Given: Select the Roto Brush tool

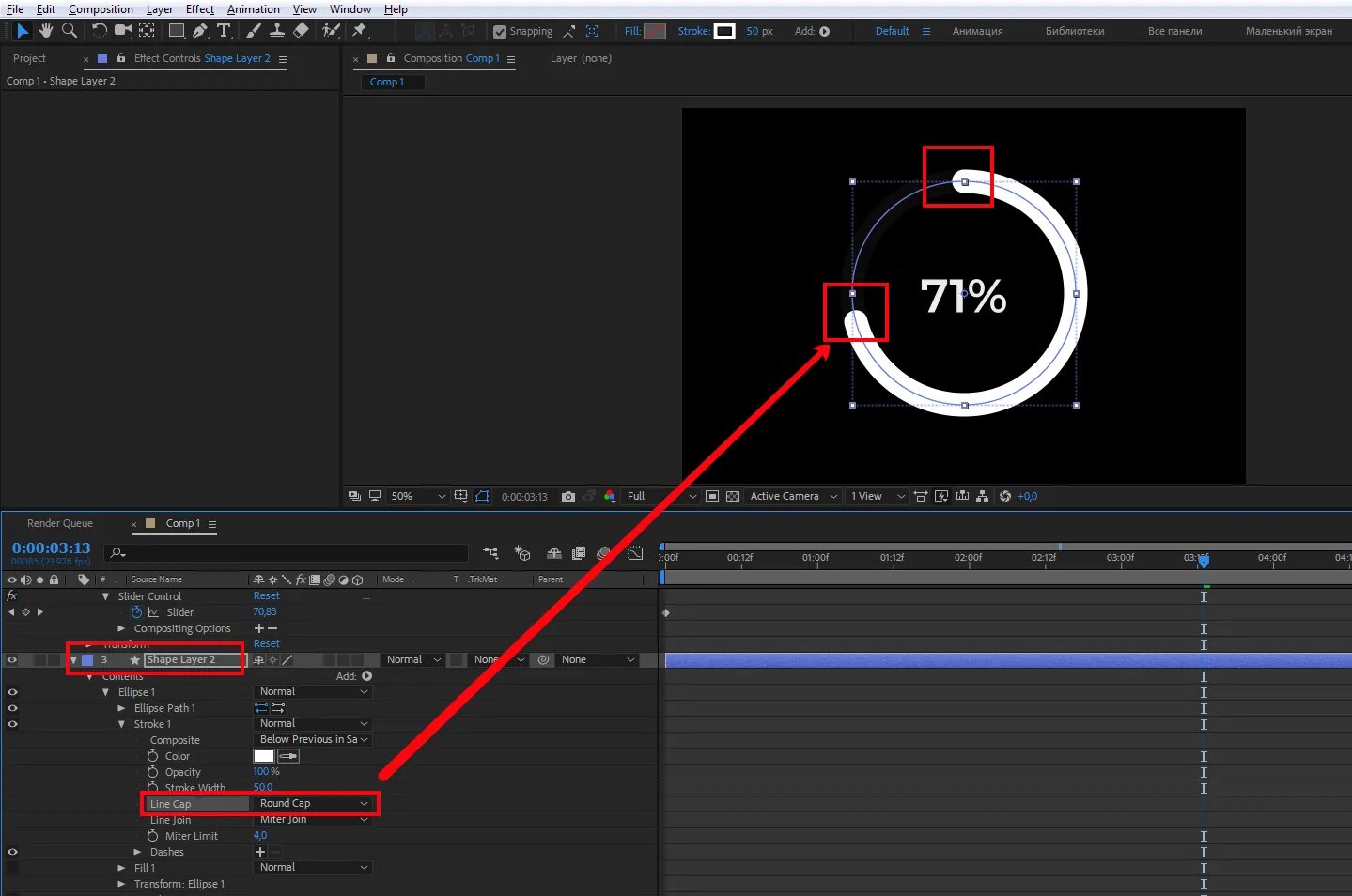Looking at the screenshot, I should coord(331,31).
